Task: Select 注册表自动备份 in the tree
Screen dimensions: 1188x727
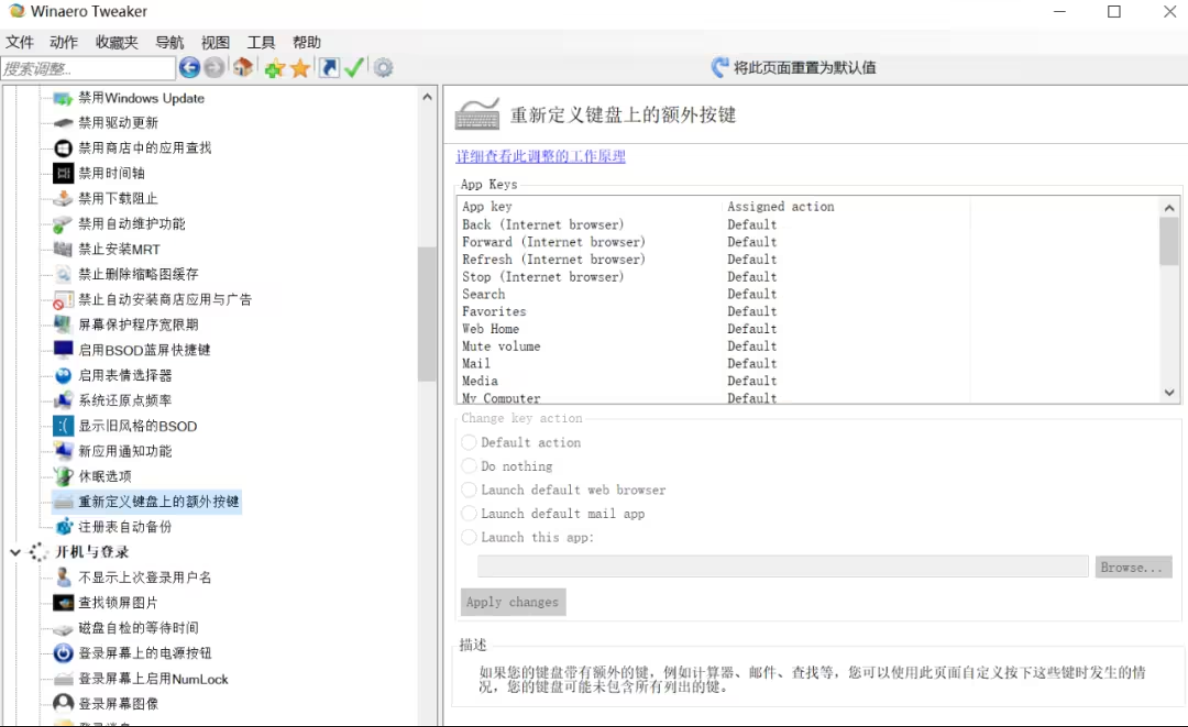Action: [x=125, y=527]
